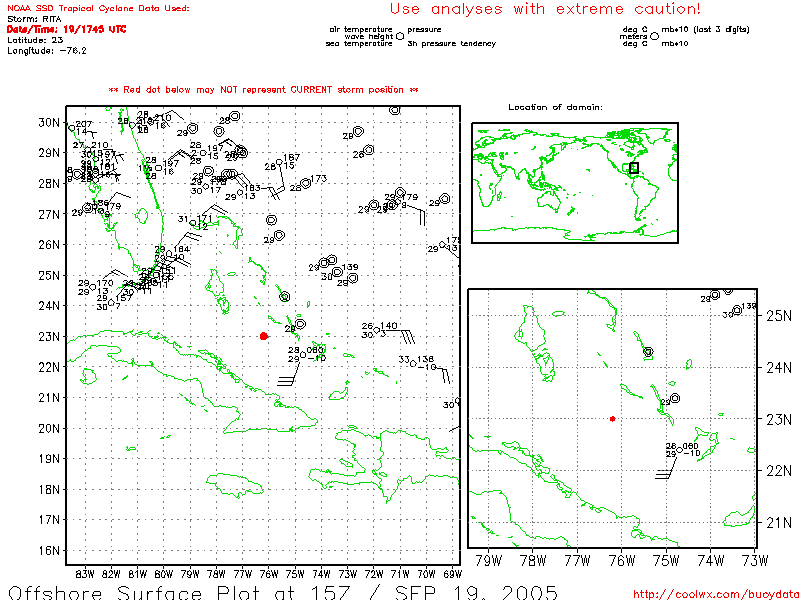This screenshot has width=800, height=600.
Task: Select red storm marker in zoomed inset map
Action: pyautogui.click(x=612, y=418)
